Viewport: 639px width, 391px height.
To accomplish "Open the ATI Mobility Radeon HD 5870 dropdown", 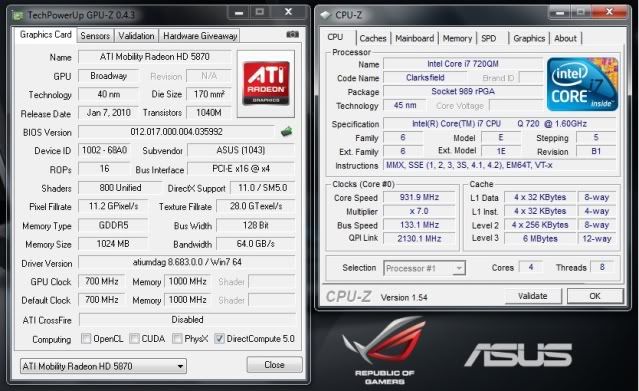I will coord(103,366).
